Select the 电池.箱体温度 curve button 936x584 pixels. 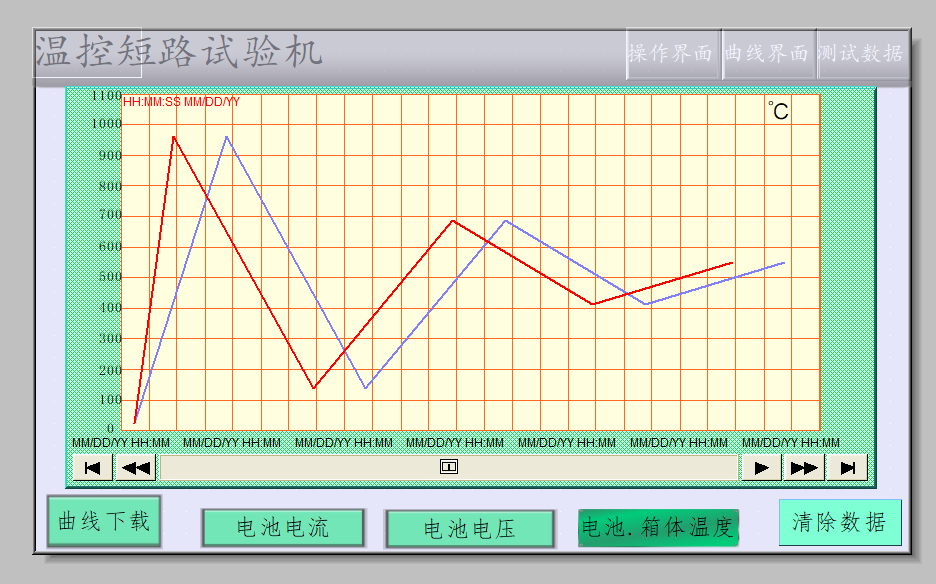[658, 527]
